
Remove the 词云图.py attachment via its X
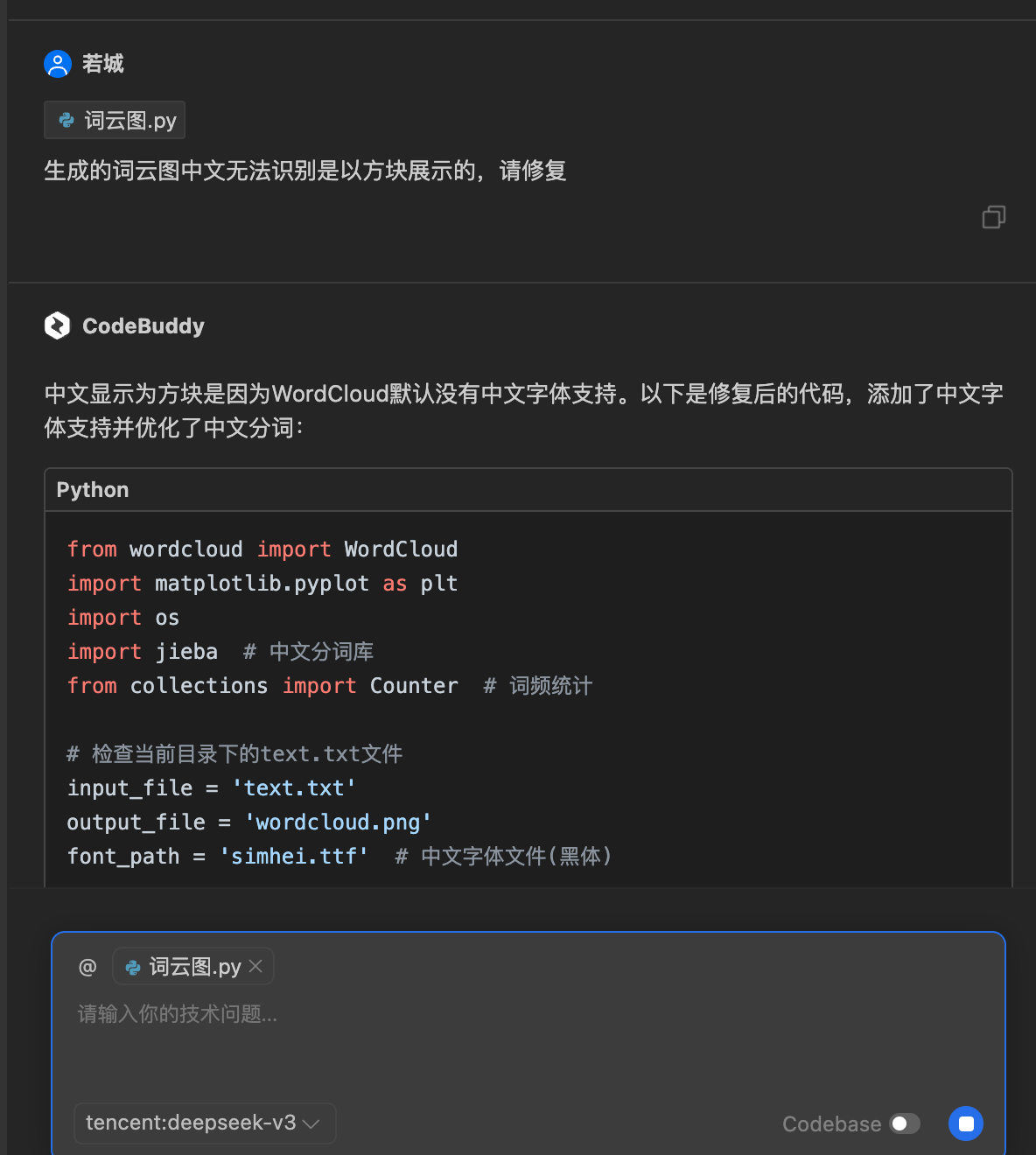255,966
